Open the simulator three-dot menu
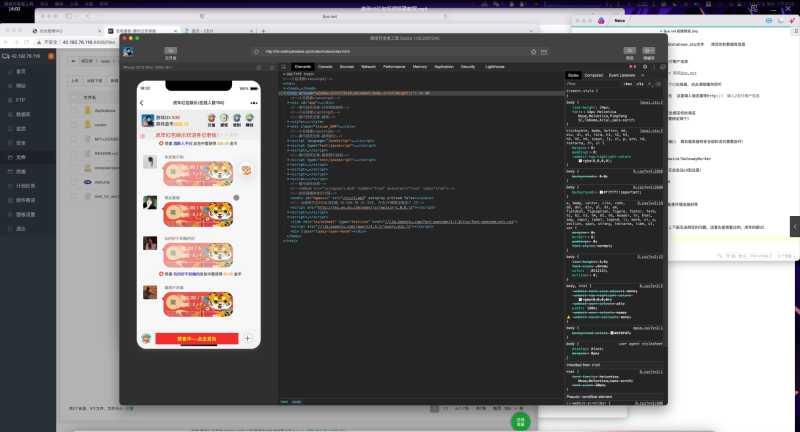Viewport: 800px width, 432px height. (254, 103)
